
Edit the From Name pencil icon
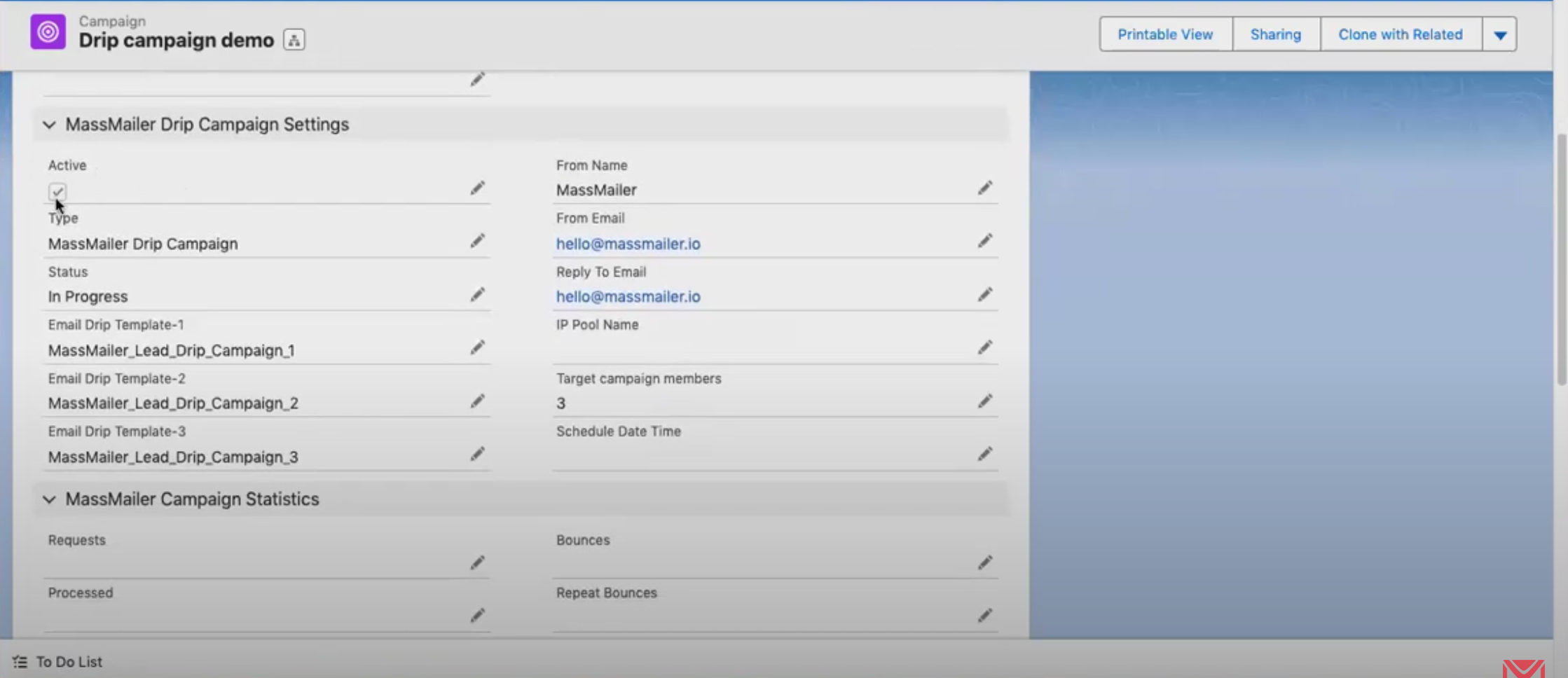click(x=985, y=188)
